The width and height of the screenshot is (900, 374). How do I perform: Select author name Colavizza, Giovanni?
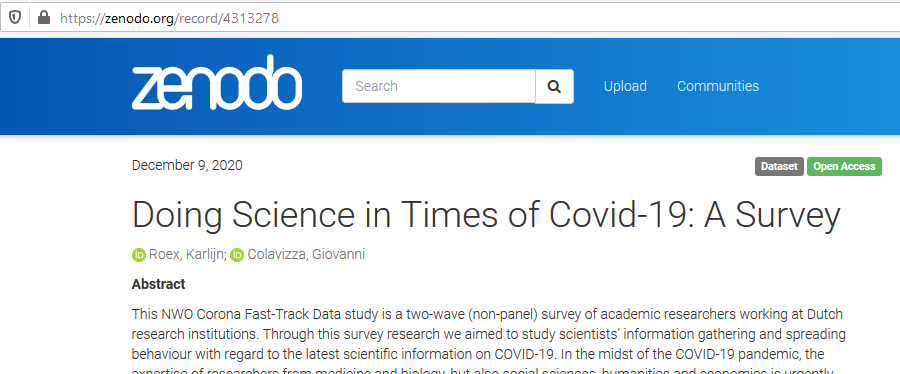(306, 255)
